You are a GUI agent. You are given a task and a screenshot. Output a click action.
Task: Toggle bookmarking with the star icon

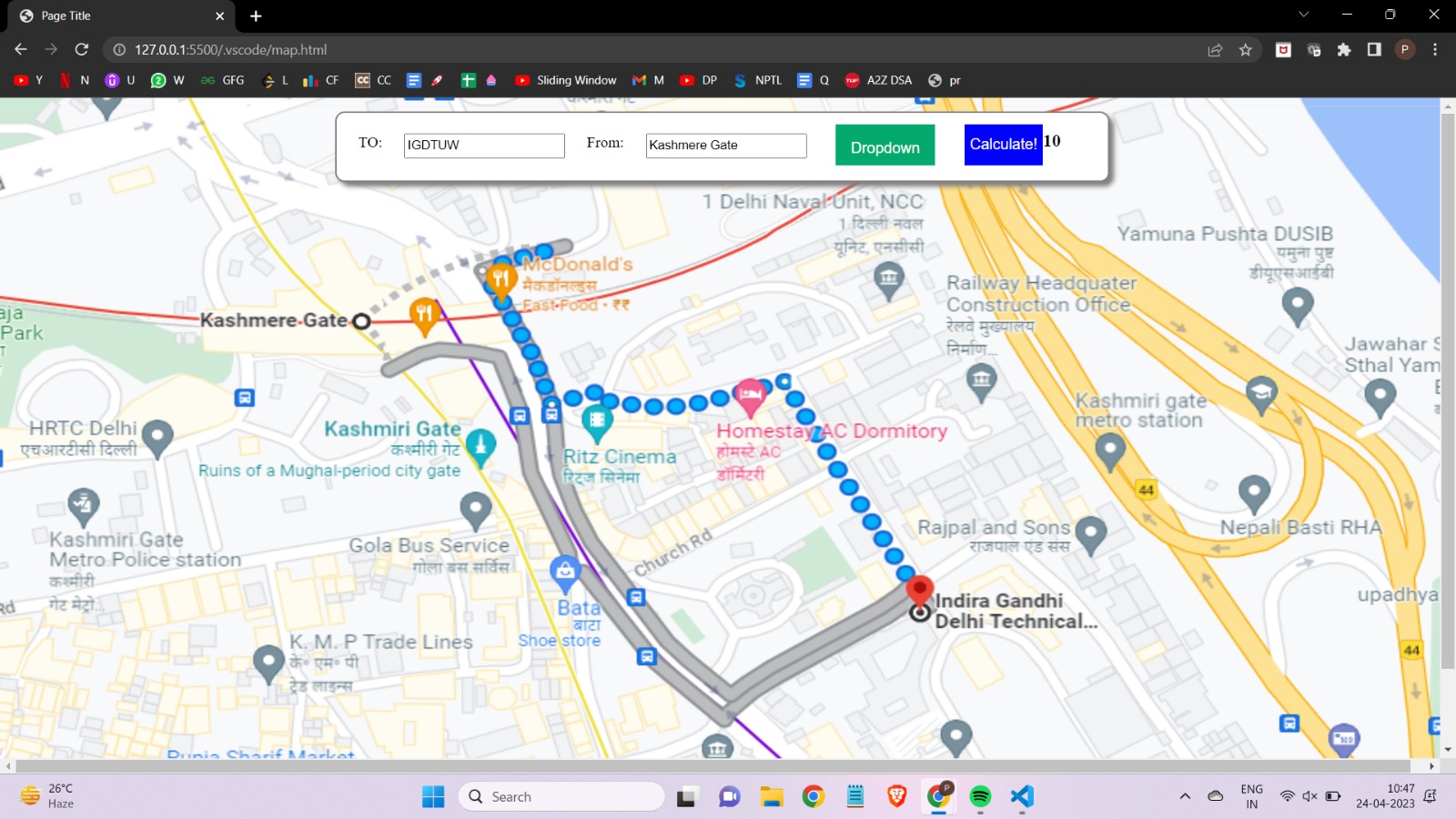1247,50
